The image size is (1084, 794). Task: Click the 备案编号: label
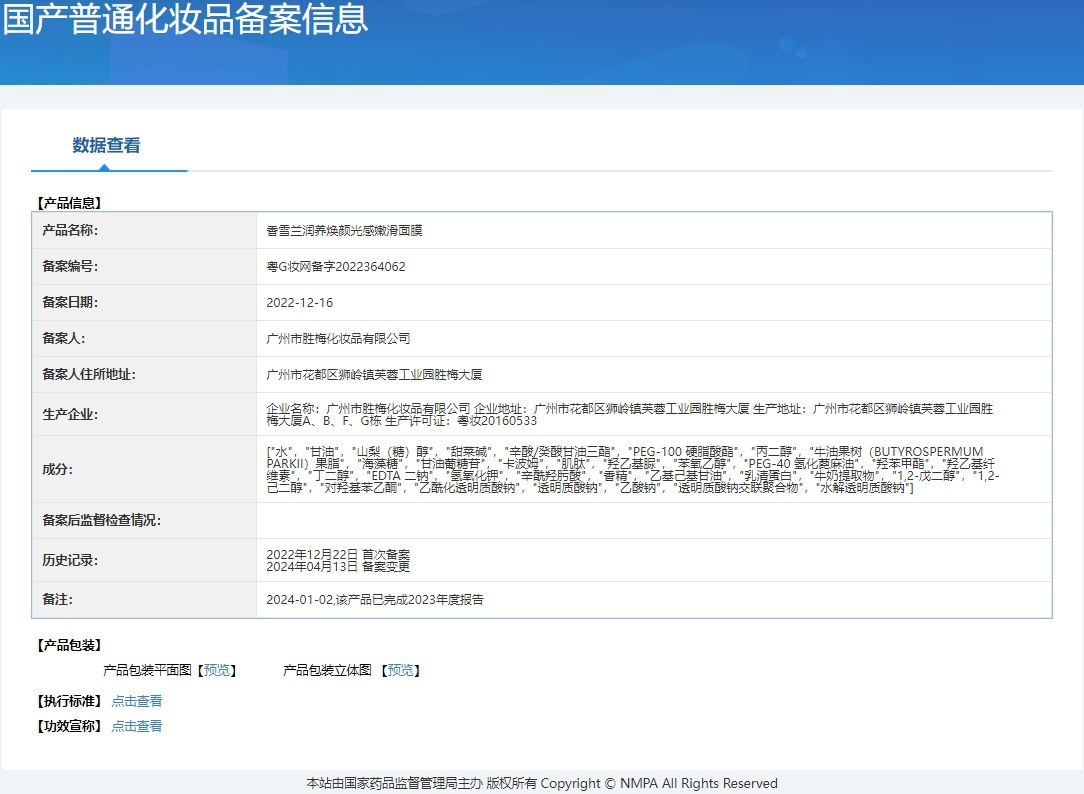70,267
